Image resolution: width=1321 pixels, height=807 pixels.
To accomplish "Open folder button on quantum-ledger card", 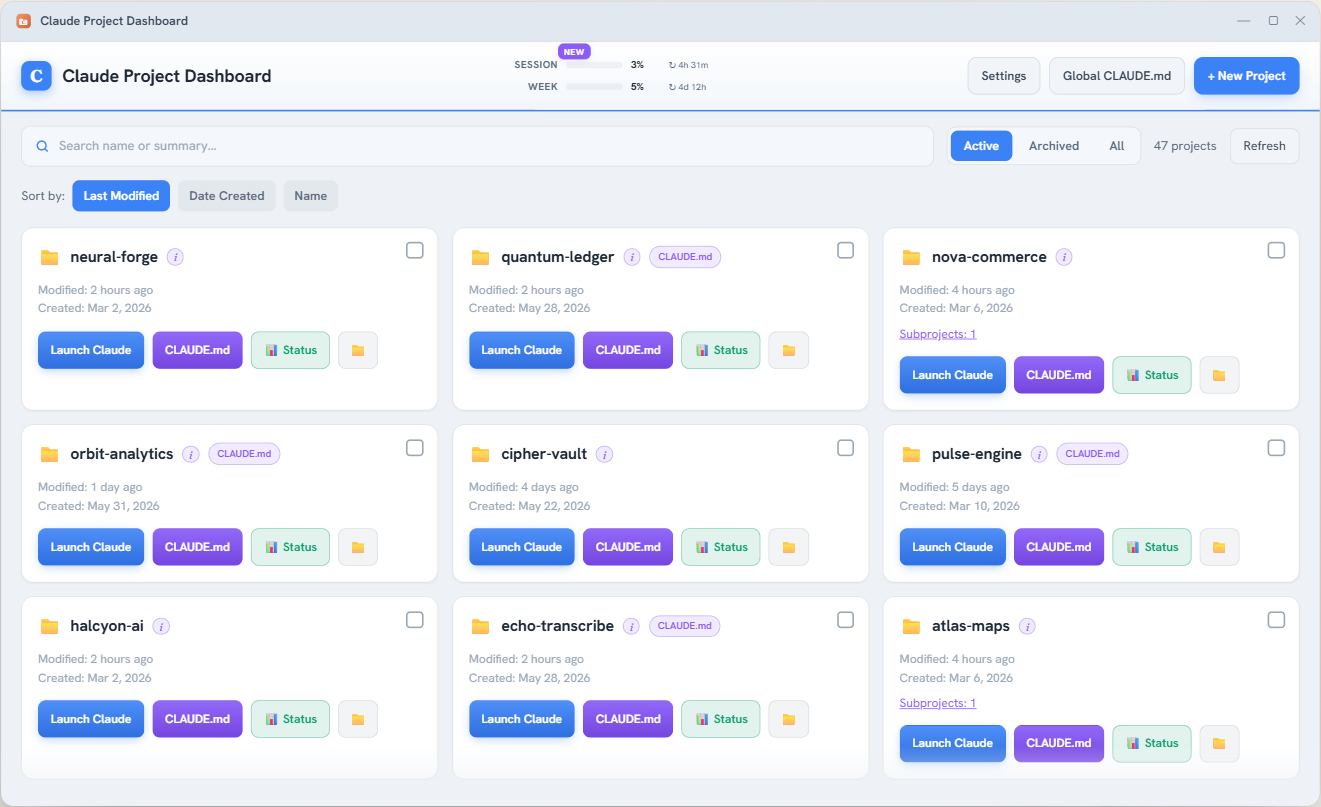I will point(789,350).
